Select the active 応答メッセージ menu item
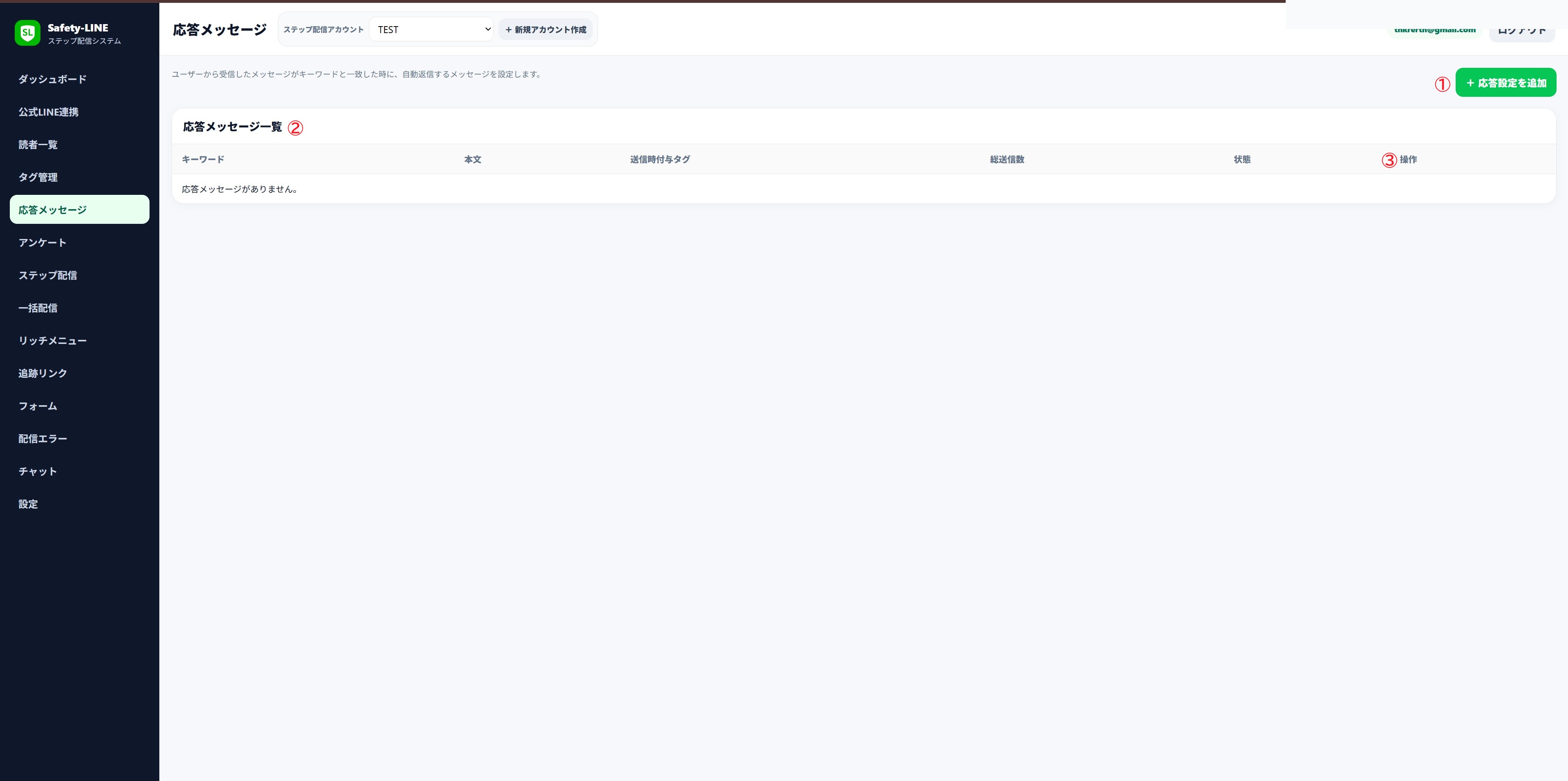The height and width of the screenshot is (781, 1568). point(80,210)
